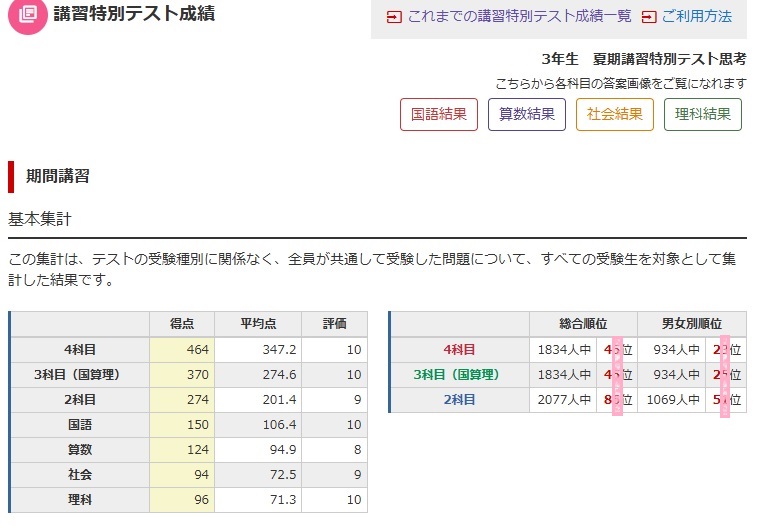Click the 平均点 column header

pos(258,323)
